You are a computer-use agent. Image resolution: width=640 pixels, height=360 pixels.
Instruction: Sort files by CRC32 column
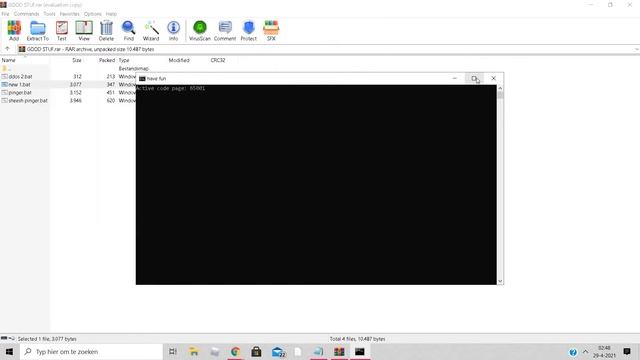coord(218,60)
